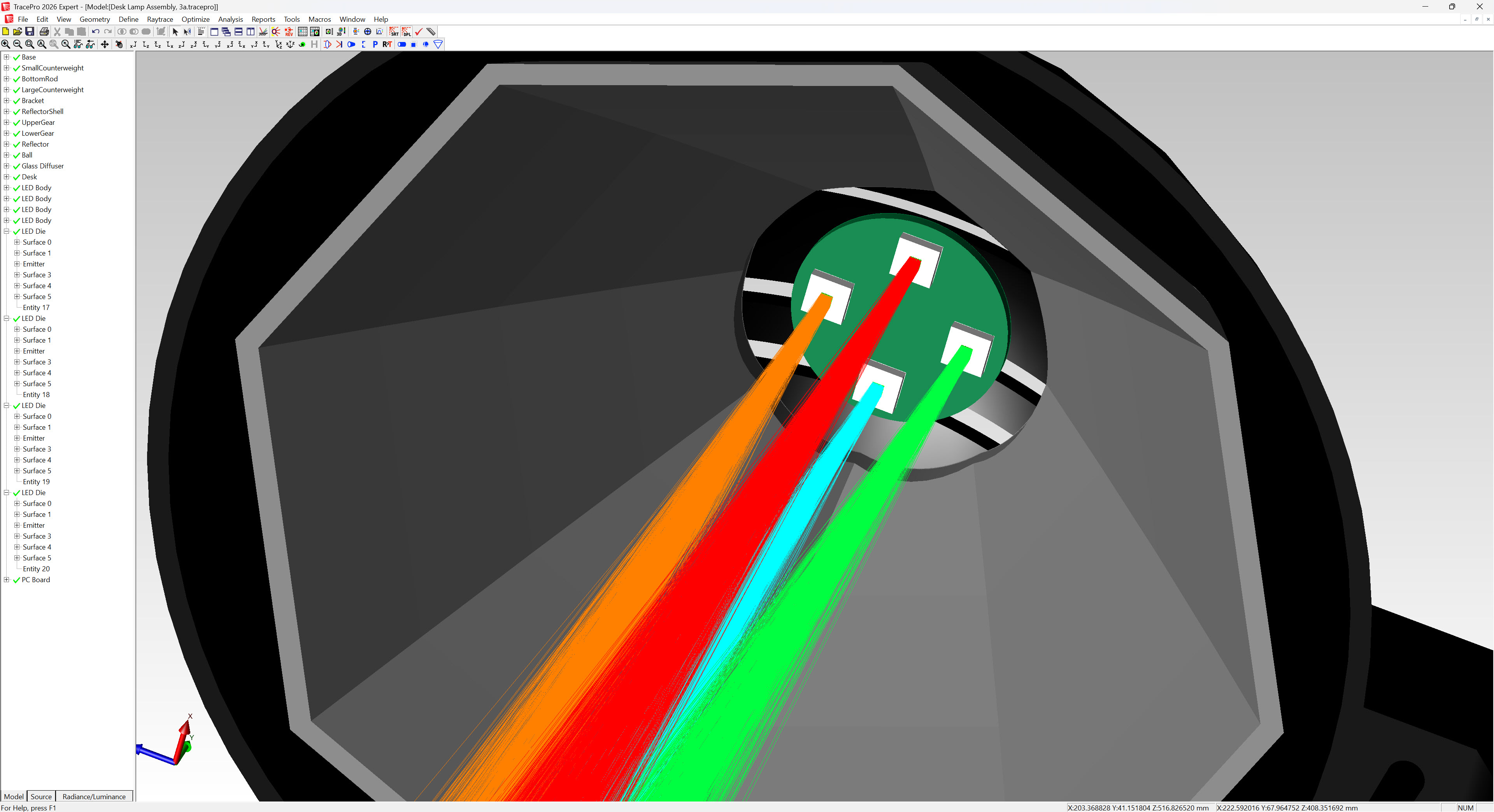The image size is (1494, 812).
Task: Toggle the green check next to ReflectorShell
Action: tap(16, 112)
